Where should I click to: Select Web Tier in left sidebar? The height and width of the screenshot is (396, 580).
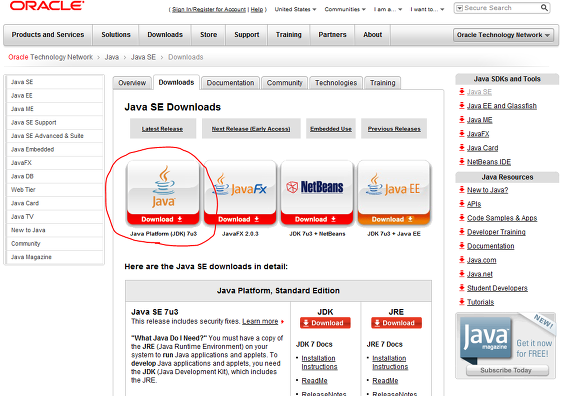pos(55,190)
